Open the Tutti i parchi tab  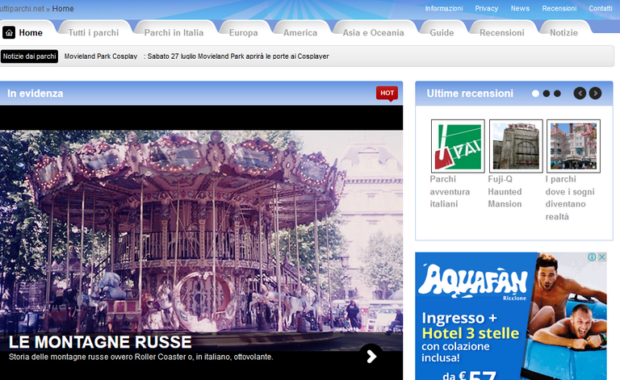click(93, 33)
